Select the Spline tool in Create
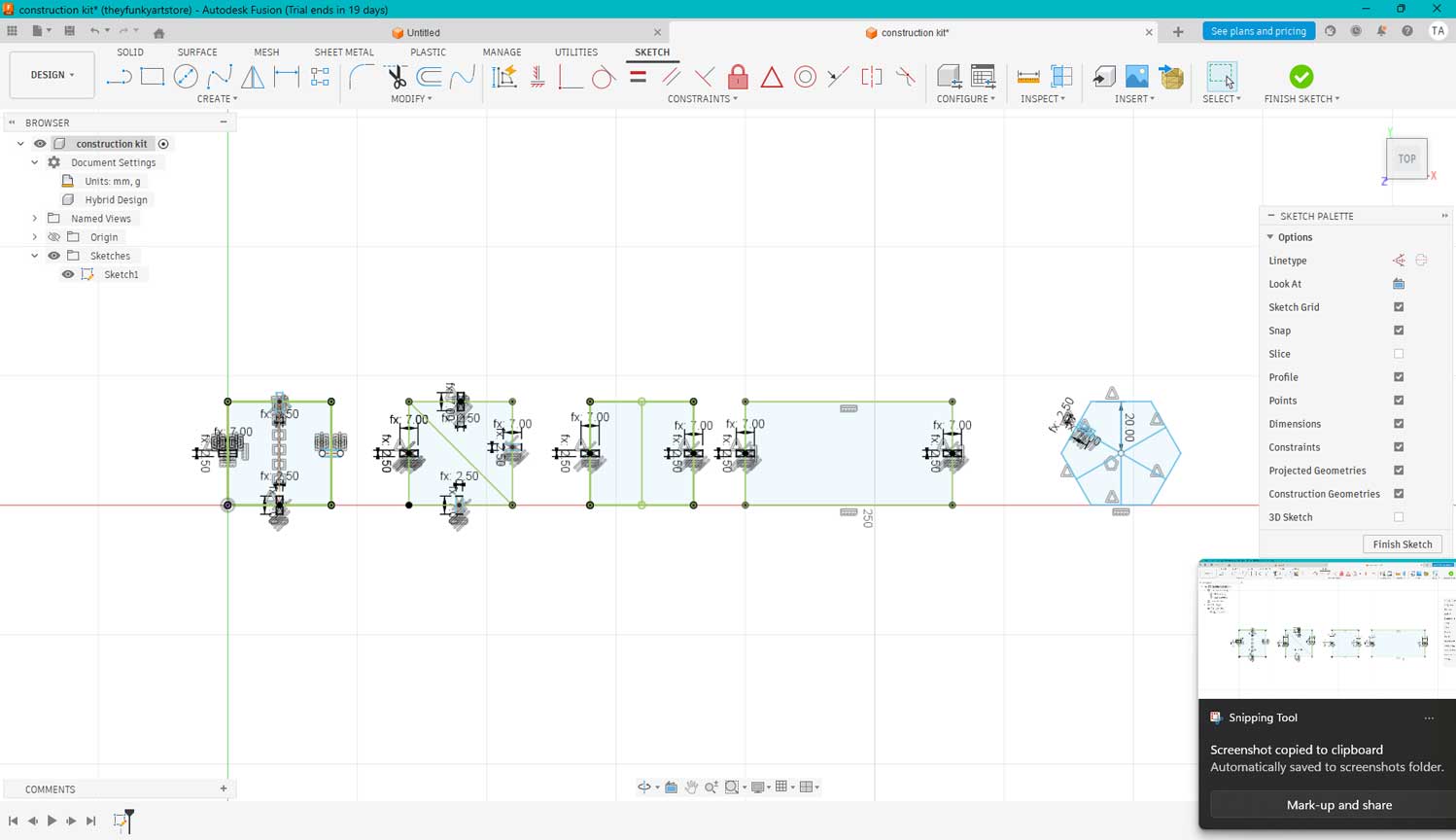The width and height of the screenshot is (1456, 840). click(x=220, y=77)
